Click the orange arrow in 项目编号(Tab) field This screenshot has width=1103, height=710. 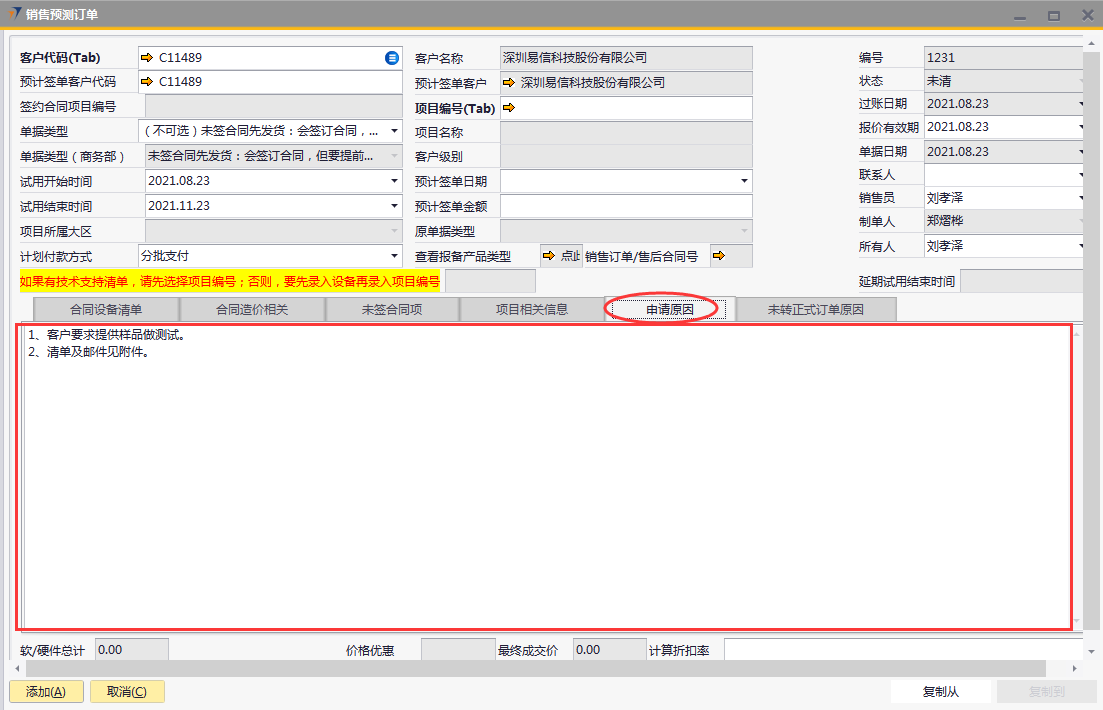pos(509,107)
